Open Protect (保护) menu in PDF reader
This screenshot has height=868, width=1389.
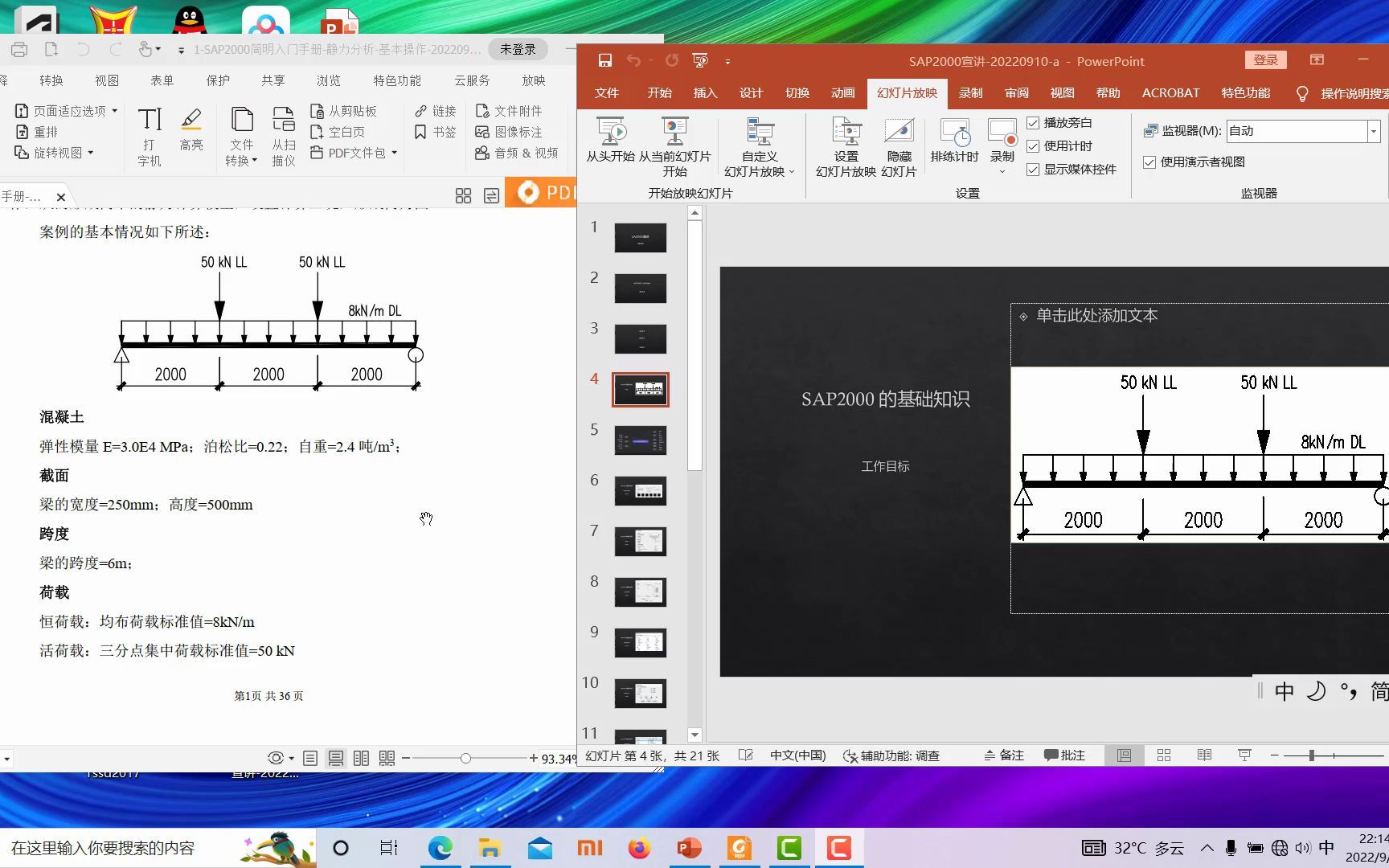[218, 80]
